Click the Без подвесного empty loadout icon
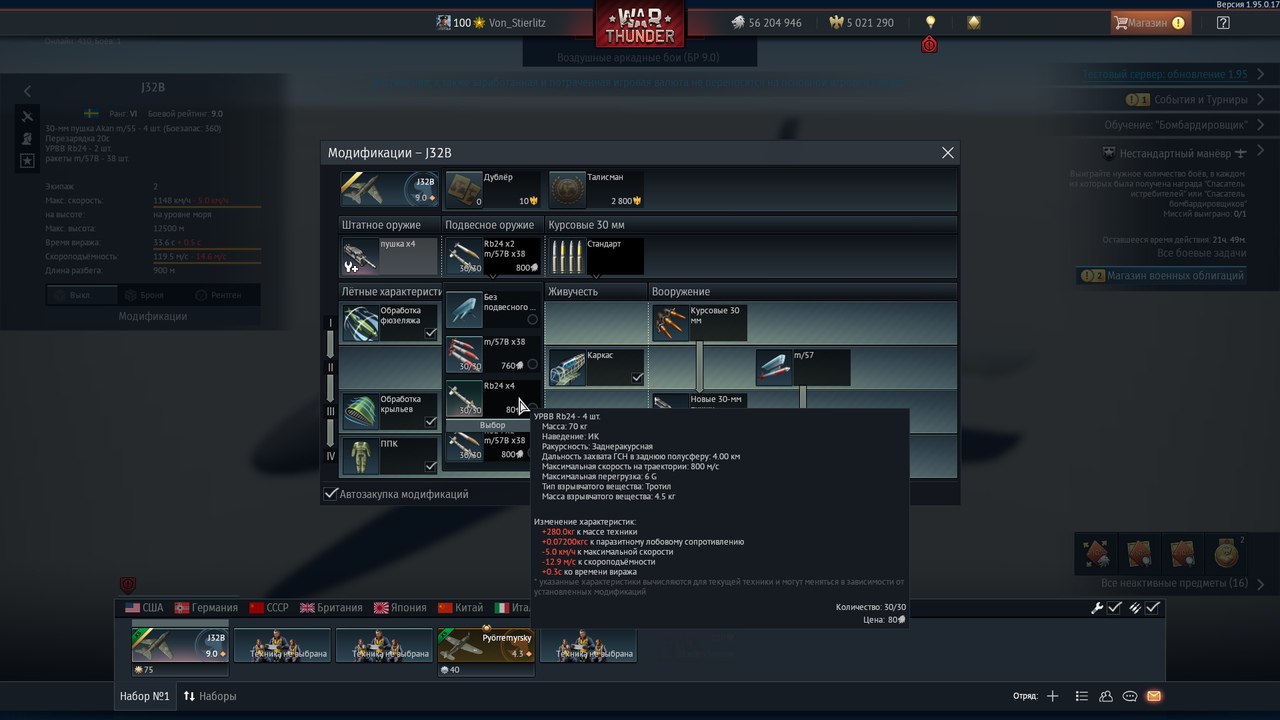The width and height of the screenshot is (1280, 720). [x=464, y=310]
